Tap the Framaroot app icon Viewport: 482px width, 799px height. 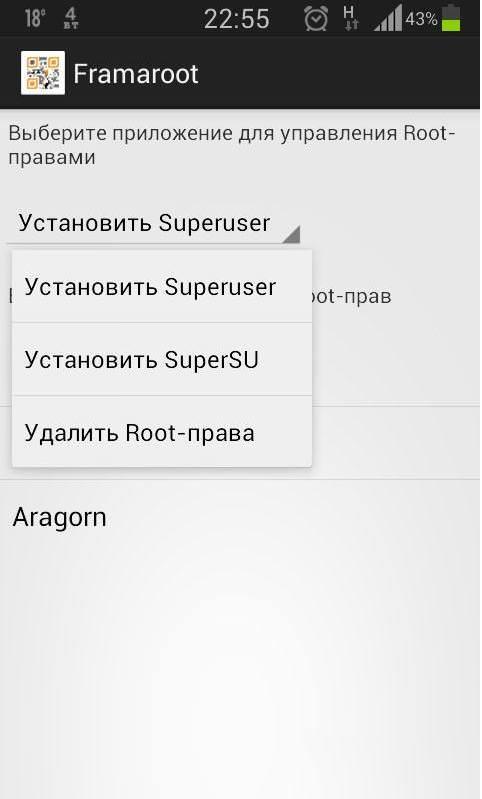tap(43, 73)
